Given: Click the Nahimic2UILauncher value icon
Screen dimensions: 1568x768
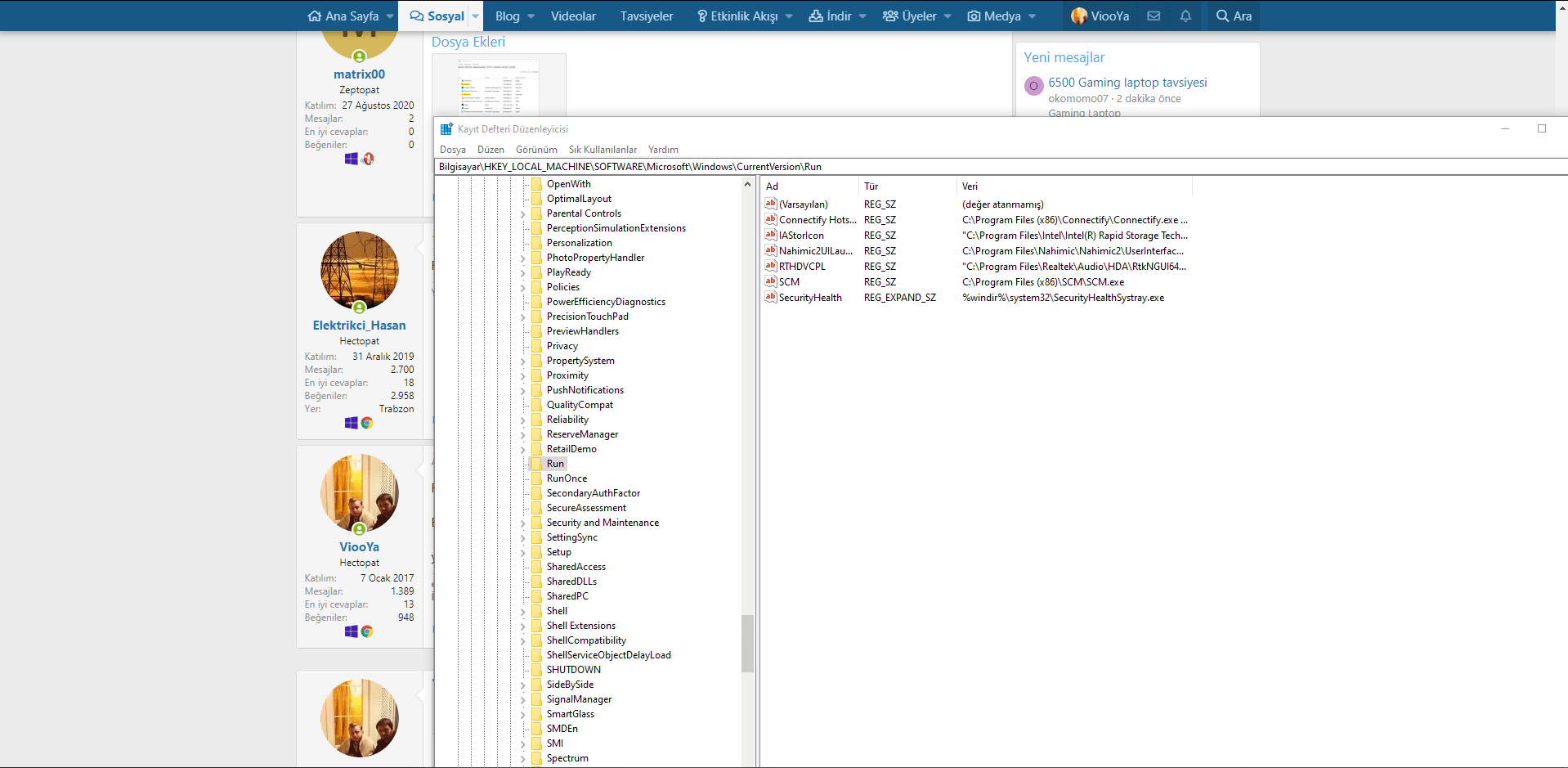Looking at the screenshot, I should 770,250.
